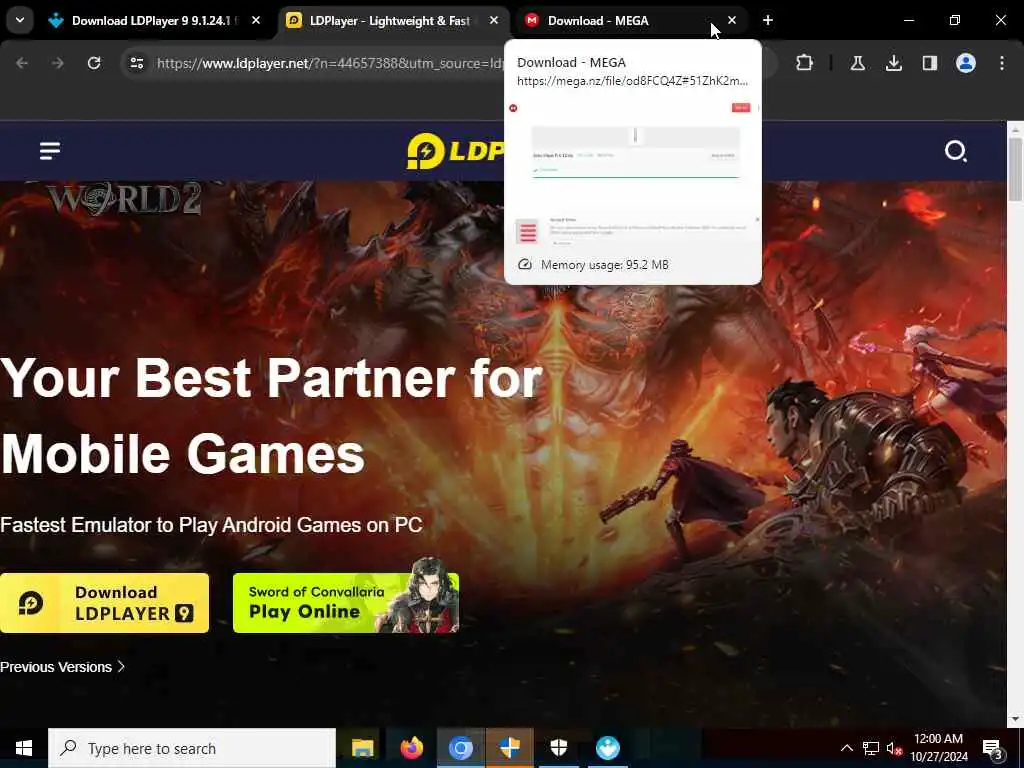Open the tab search dropdown arrow

tap(20, 20)
